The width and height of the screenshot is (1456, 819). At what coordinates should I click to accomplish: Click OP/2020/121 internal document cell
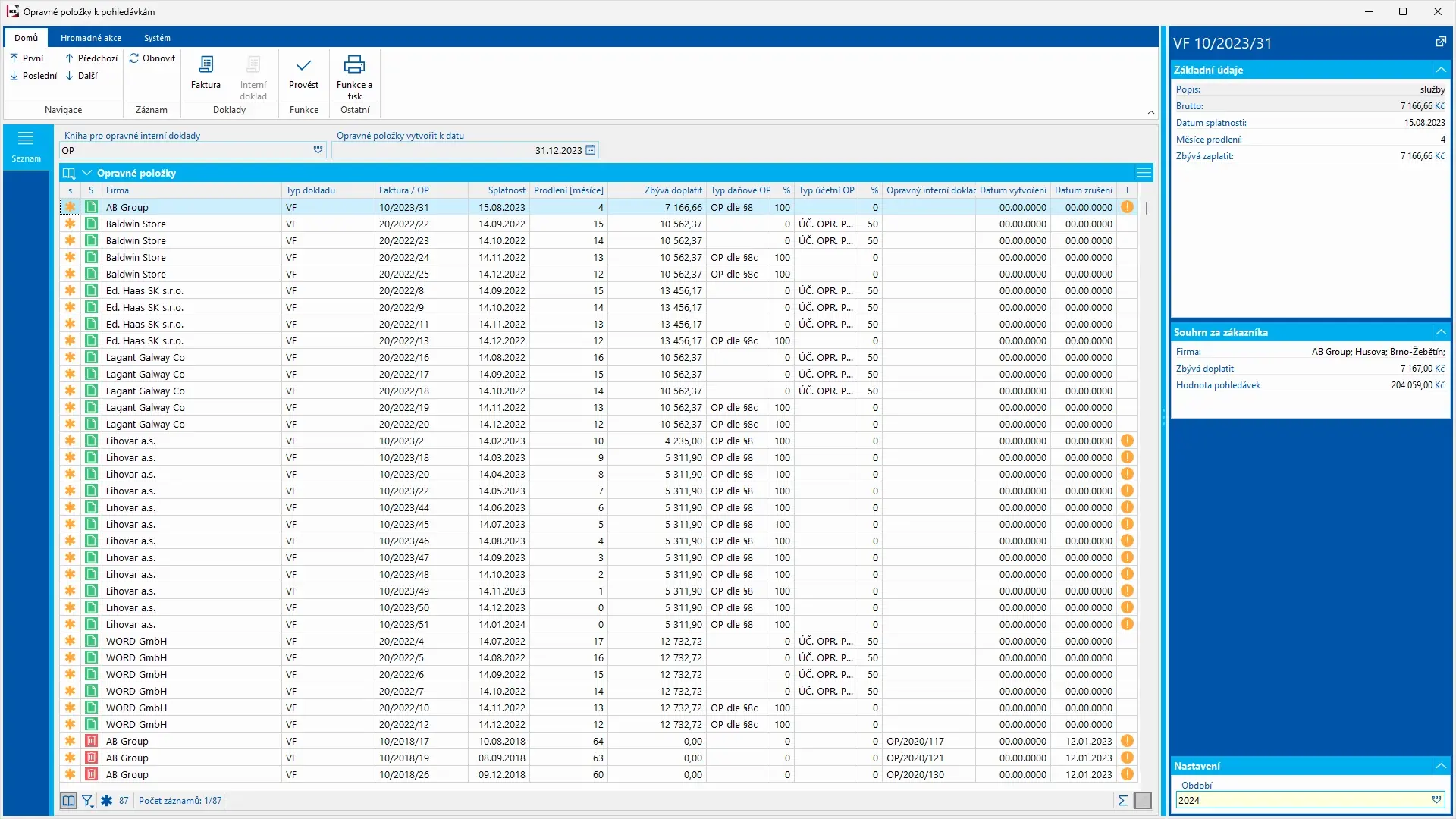928,758
